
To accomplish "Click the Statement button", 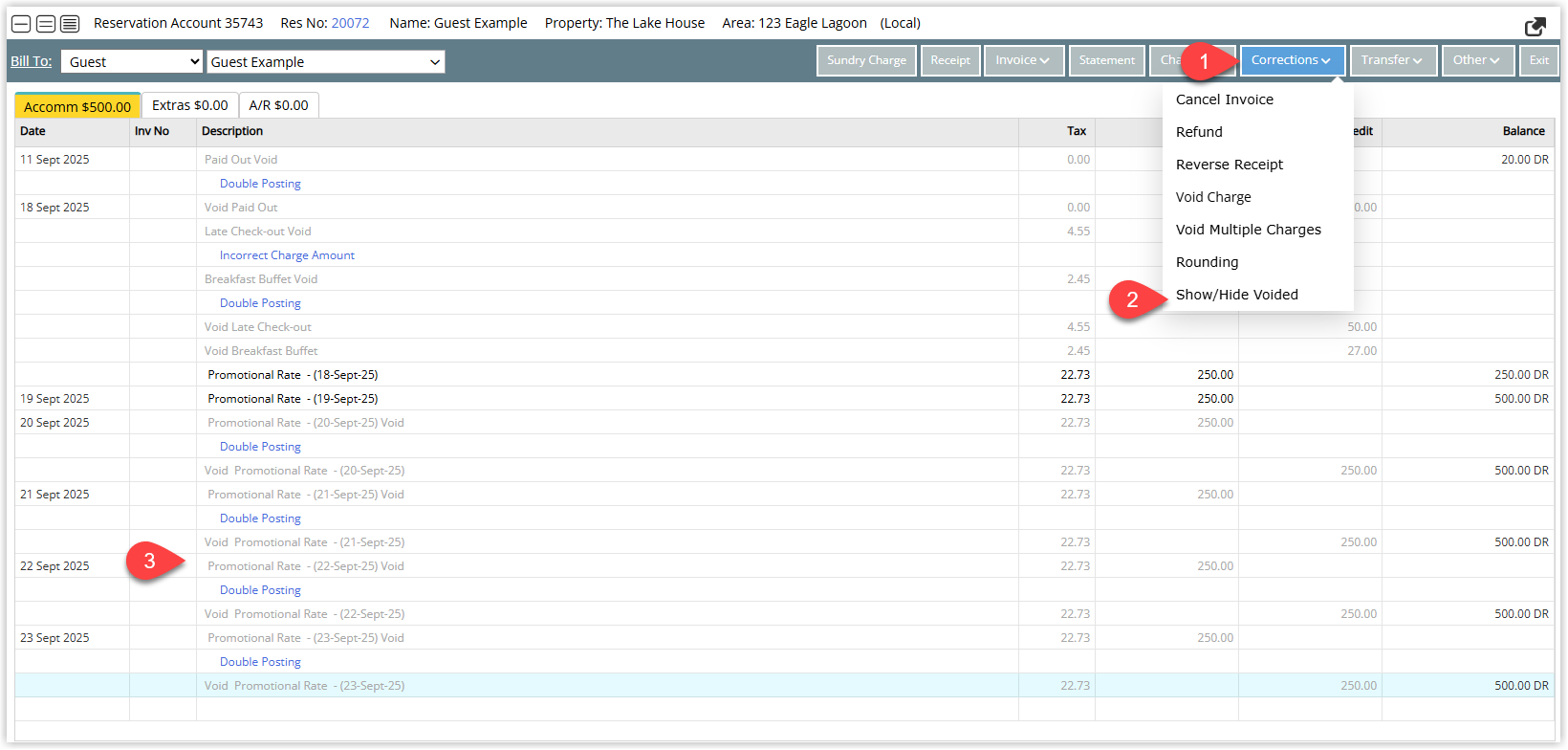I will [1107, 60].
